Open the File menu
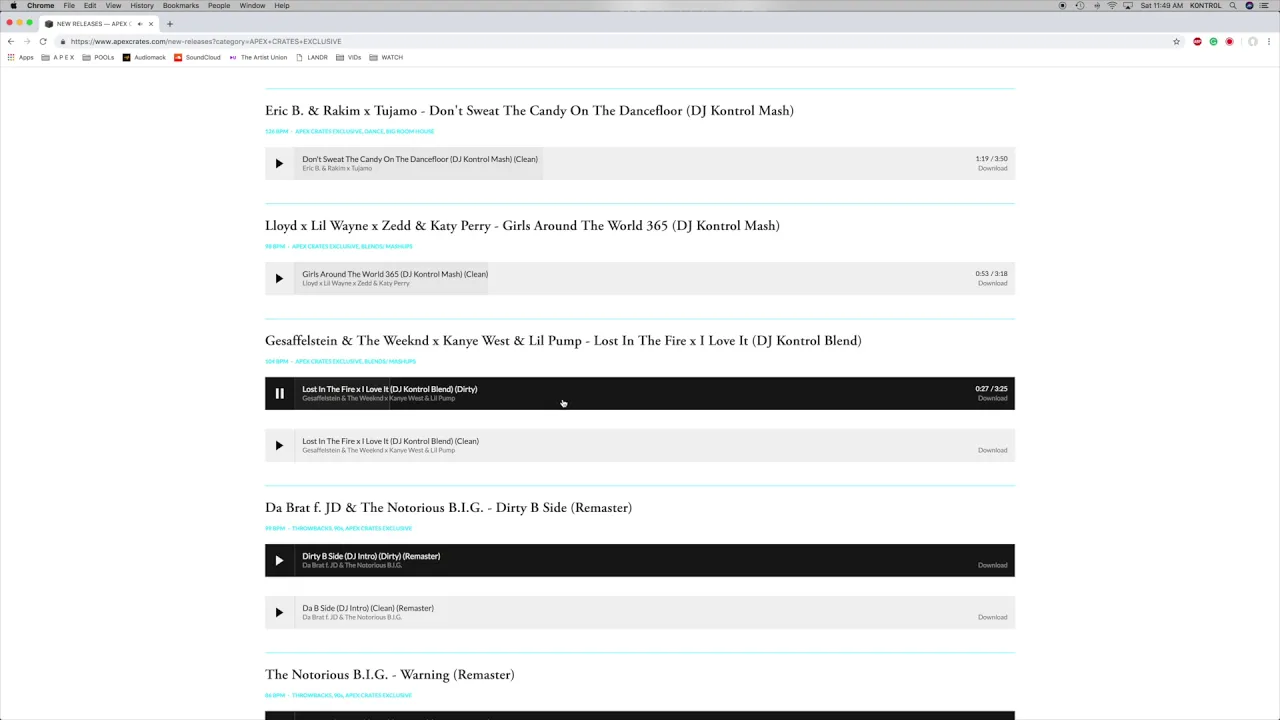The width and height of the screenshot is (1280, 720). click(x=69, y=6)
